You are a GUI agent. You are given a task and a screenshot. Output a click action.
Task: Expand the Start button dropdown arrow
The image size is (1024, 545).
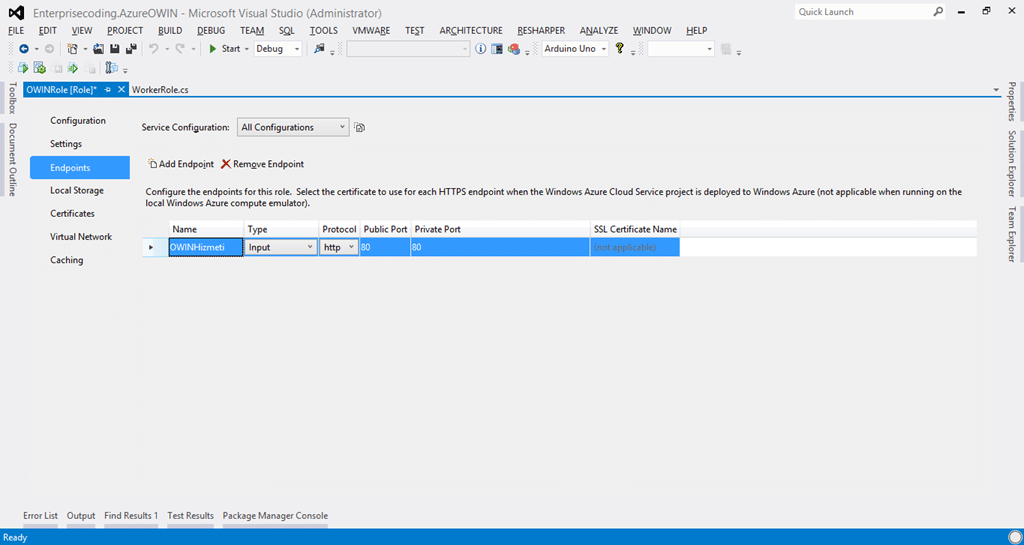(x=247, y=49)
